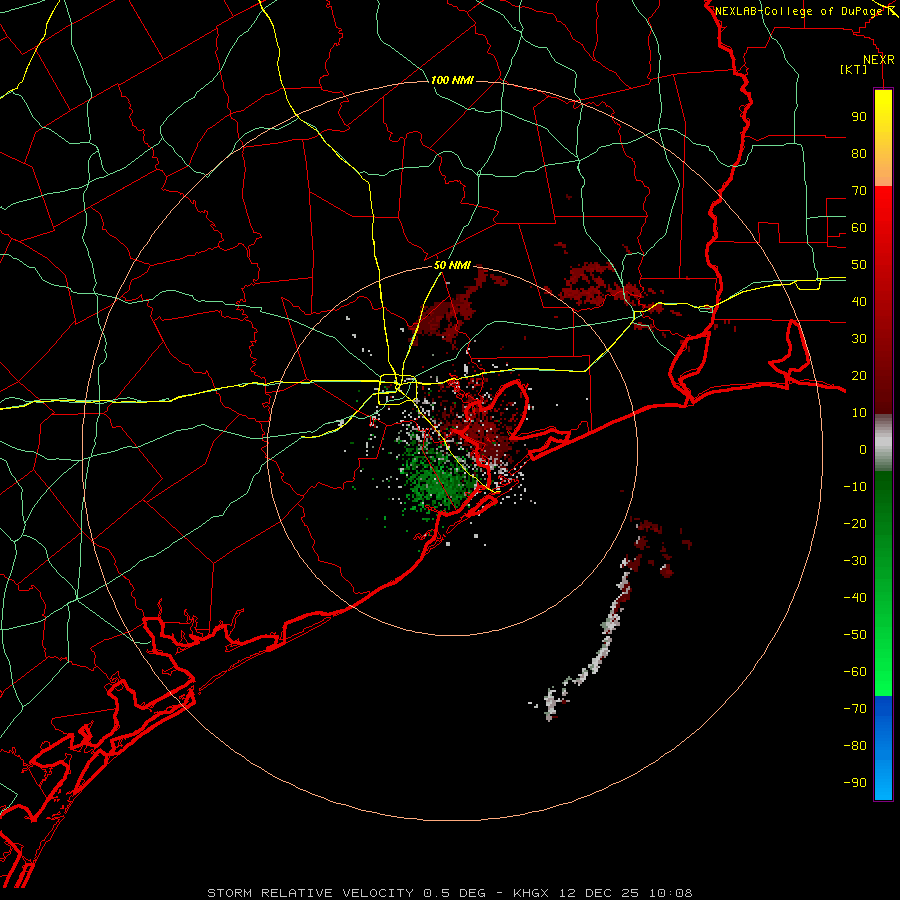Click the 30 value on the velocity scale
Viewport: 900px width, 900px height.
(x=859, y=339)
